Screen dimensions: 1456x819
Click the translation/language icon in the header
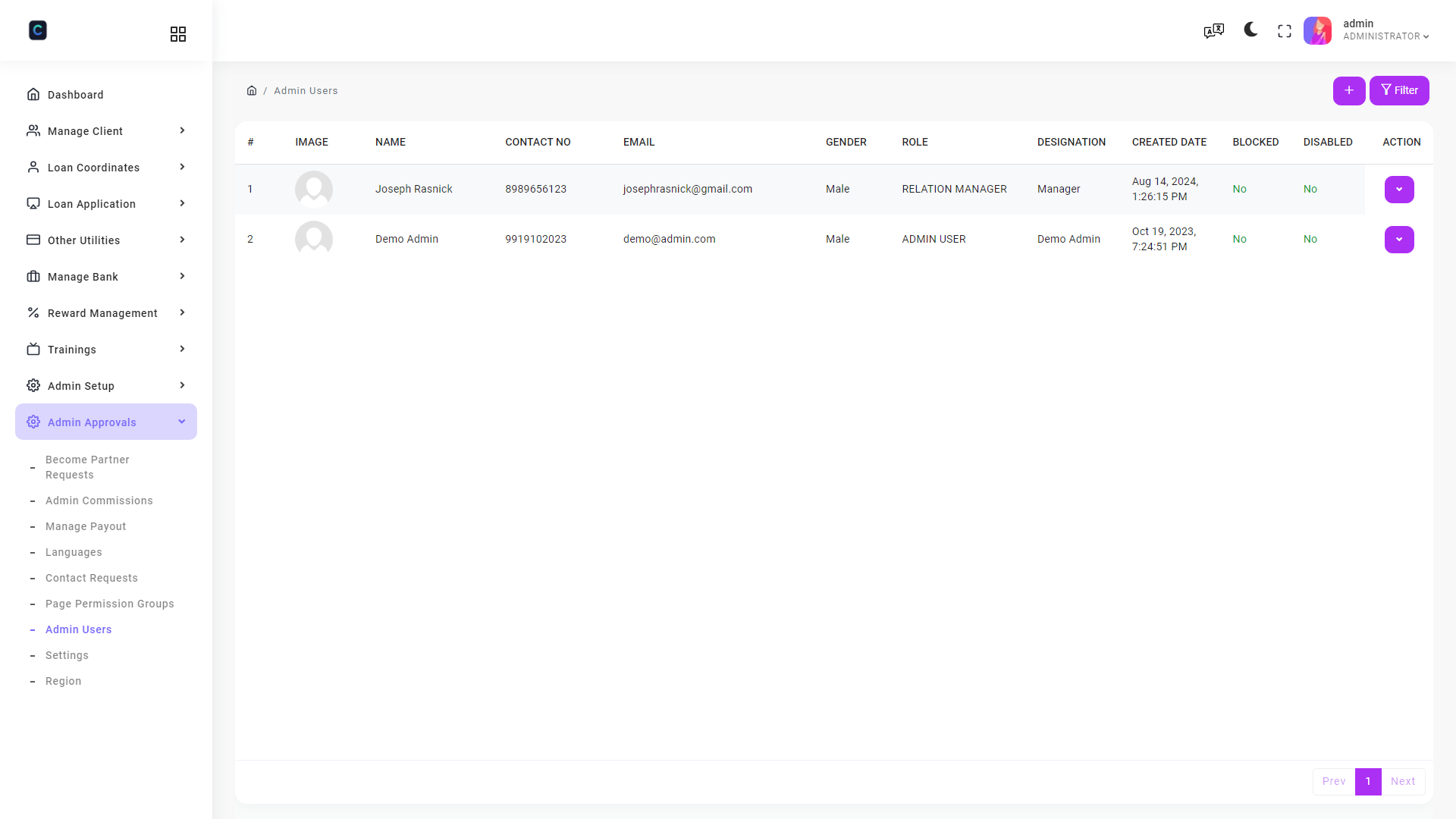(1213, 30)
